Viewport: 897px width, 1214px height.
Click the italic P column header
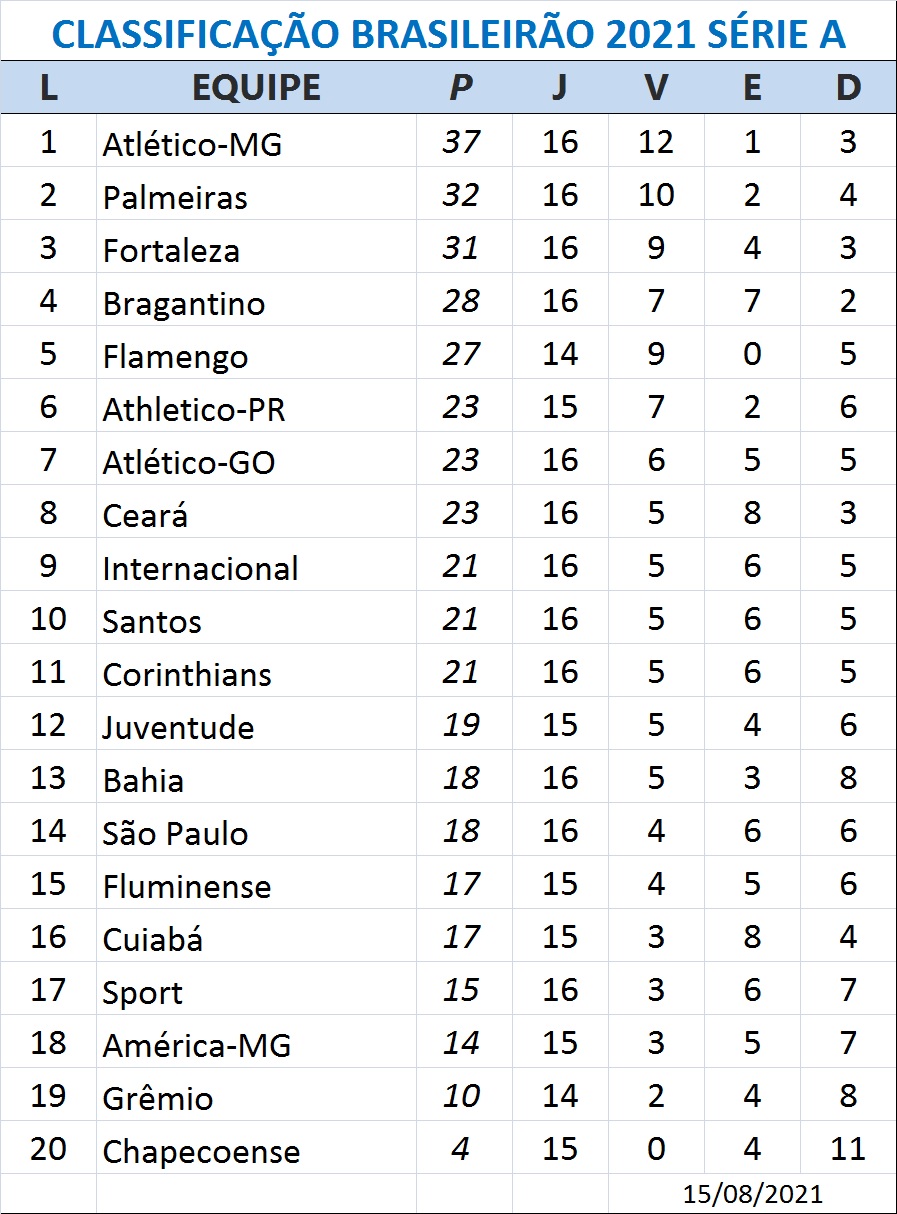click(461, 88)
